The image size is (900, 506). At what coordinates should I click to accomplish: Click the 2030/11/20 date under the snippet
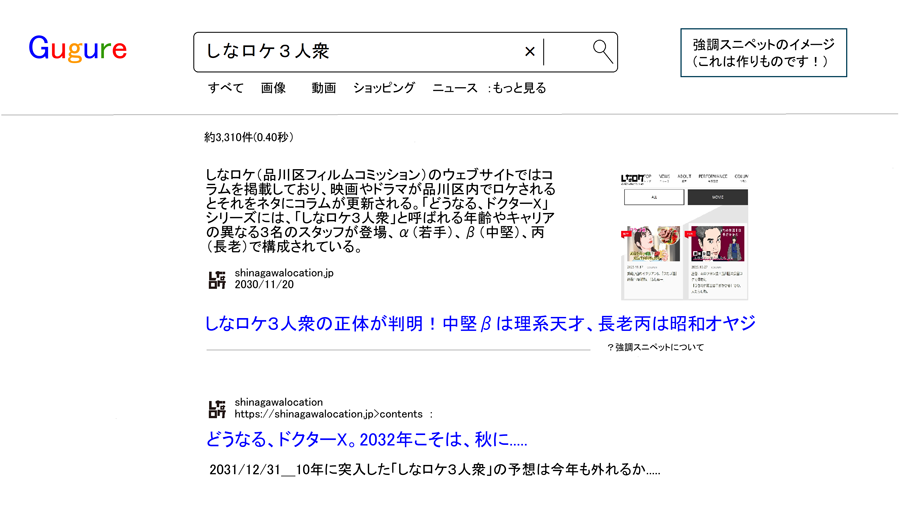264,285
